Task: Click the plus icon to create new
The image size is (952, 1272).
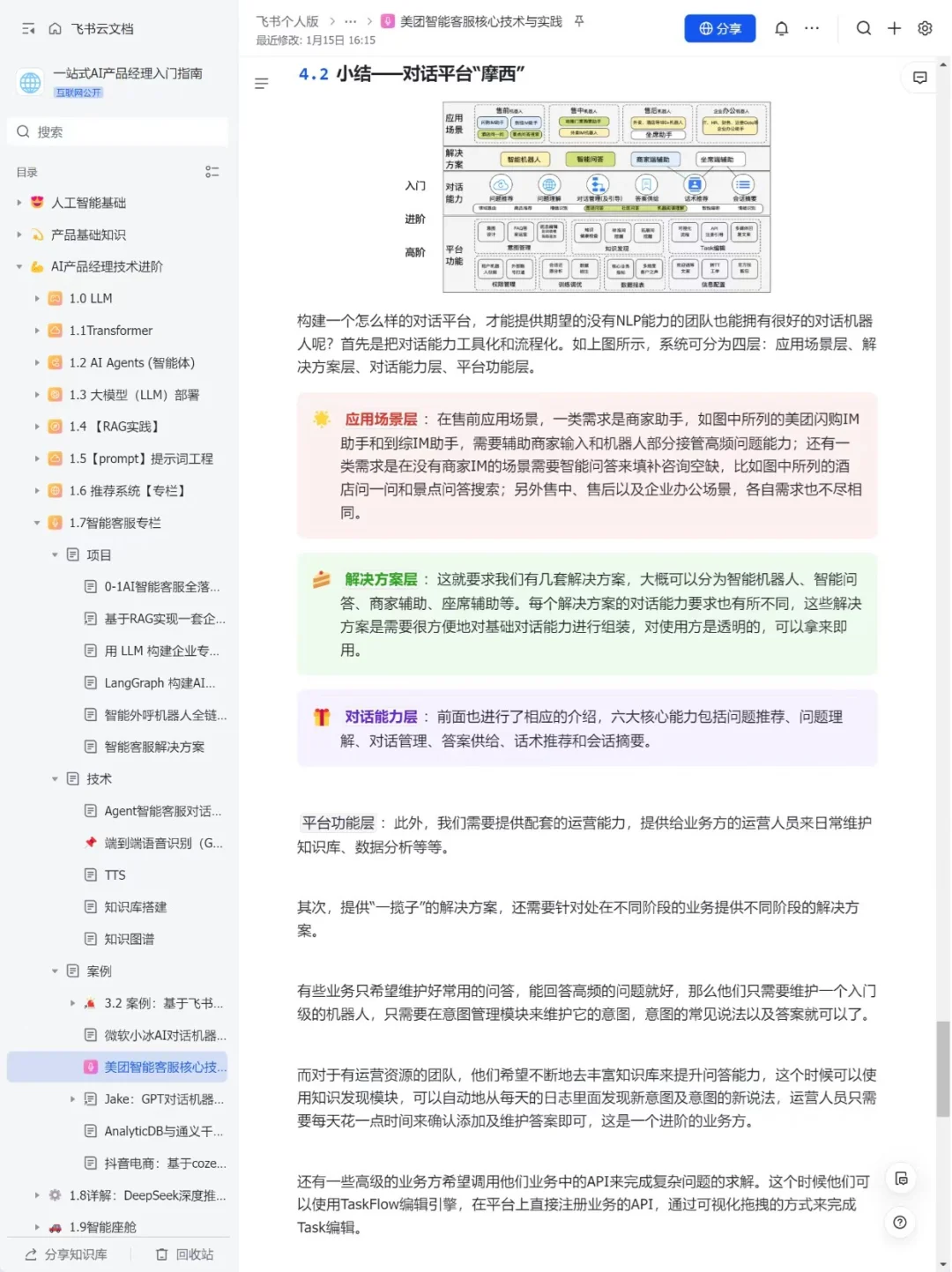Action: coord(894,28)
